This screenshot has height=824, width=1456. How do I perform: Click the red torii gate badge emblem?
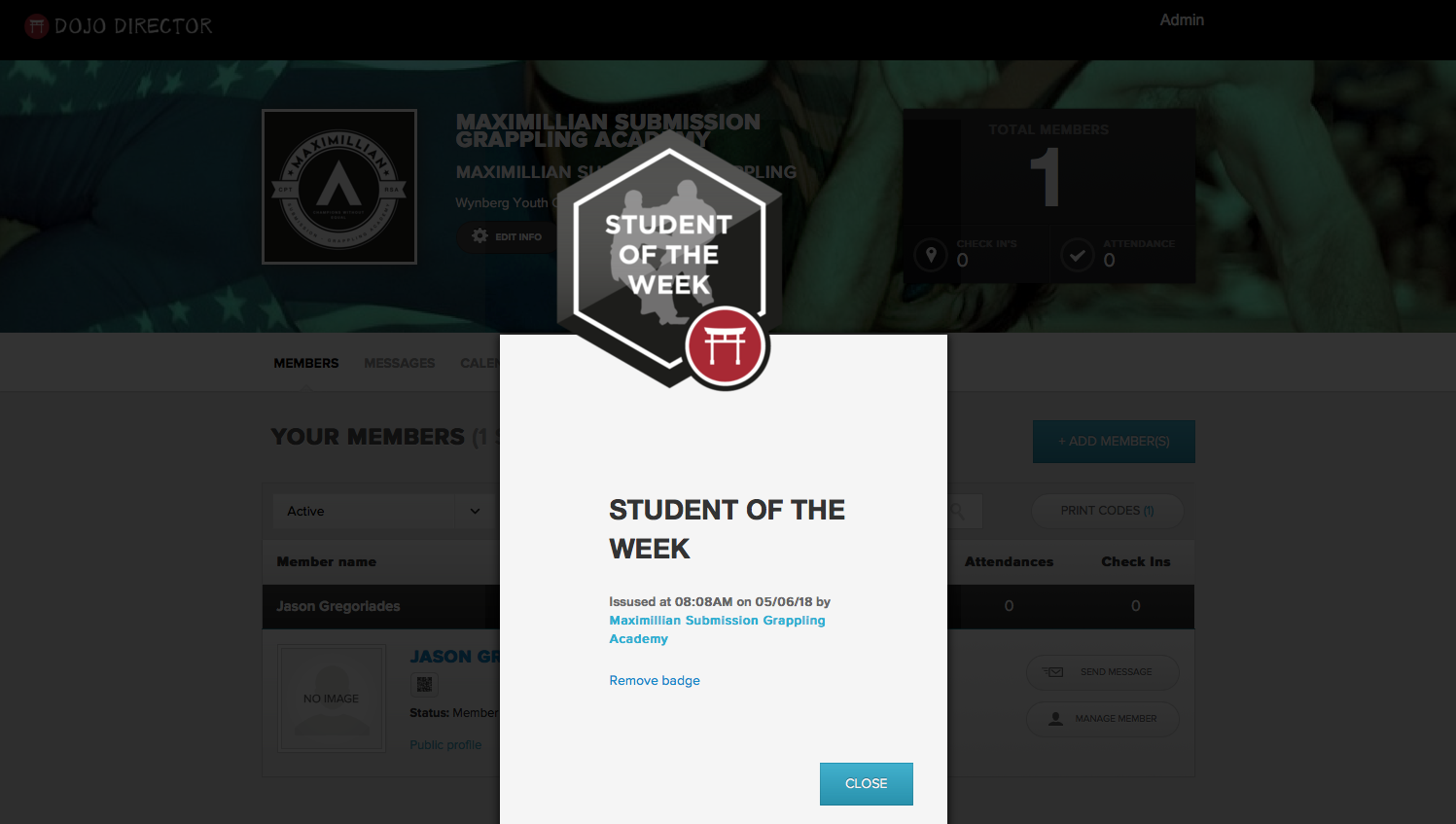(x=727, y=346)
